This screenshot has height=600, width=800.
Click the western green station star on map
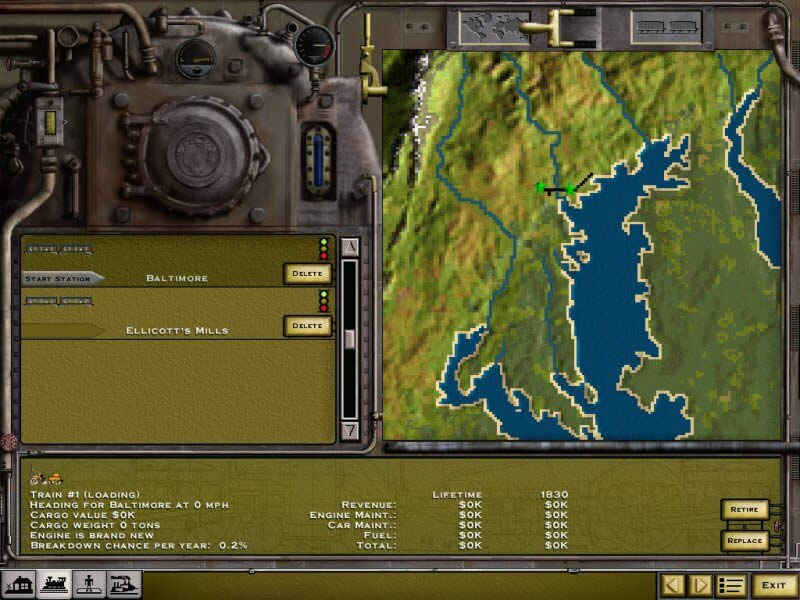[x=540, y=187]
